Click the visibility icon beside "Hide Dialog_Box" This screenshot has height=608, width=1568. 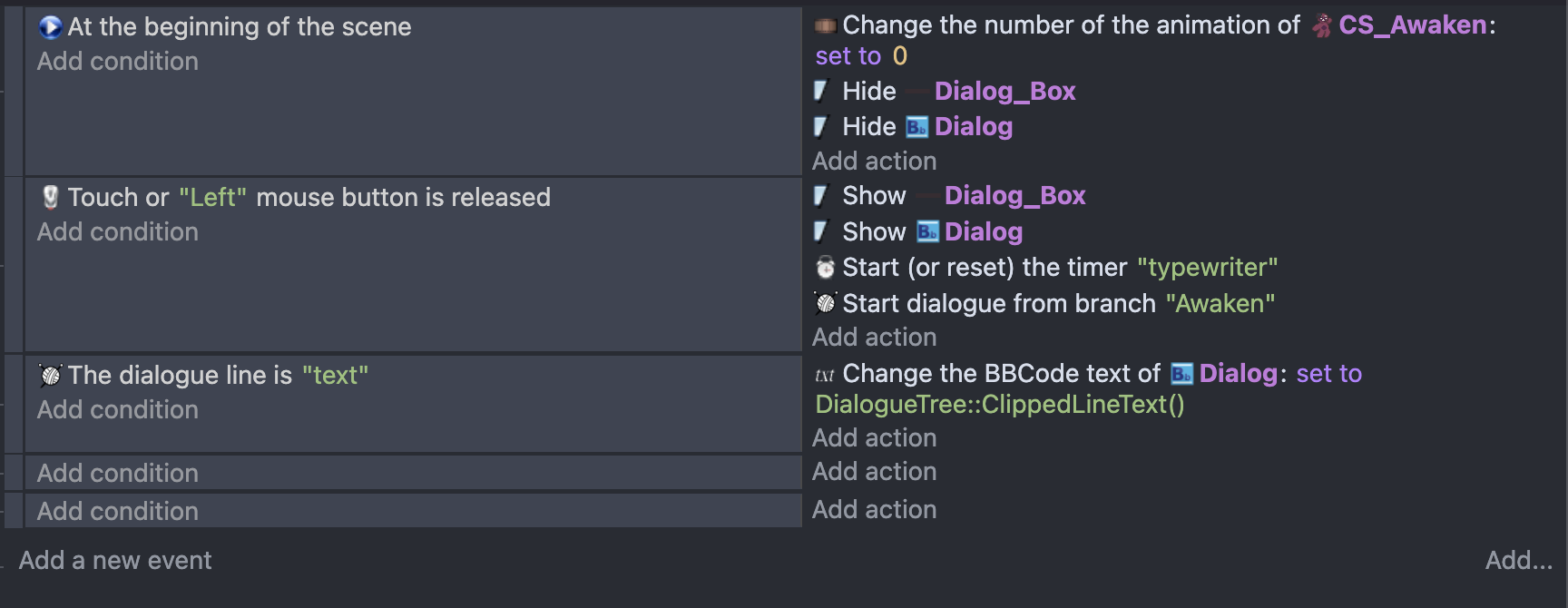pyautogui.click(x=821, y=91)
